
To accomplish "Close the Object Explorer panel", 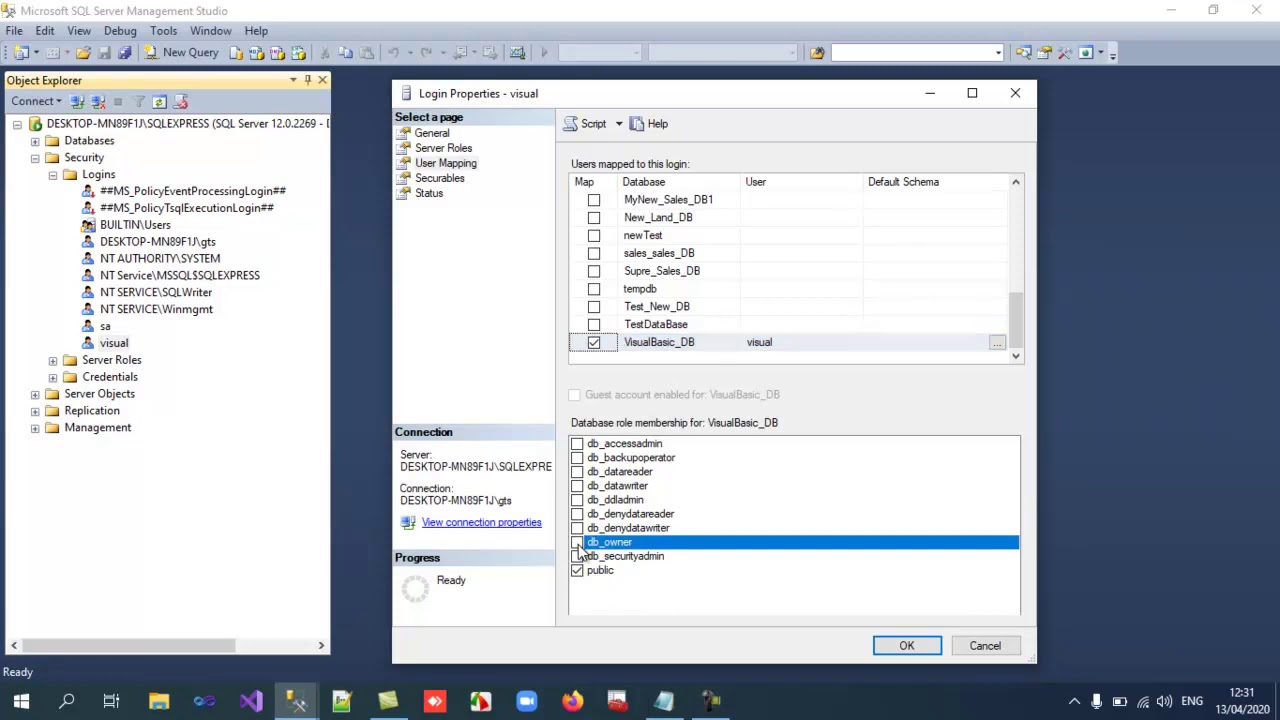I will tap(322, 80).
